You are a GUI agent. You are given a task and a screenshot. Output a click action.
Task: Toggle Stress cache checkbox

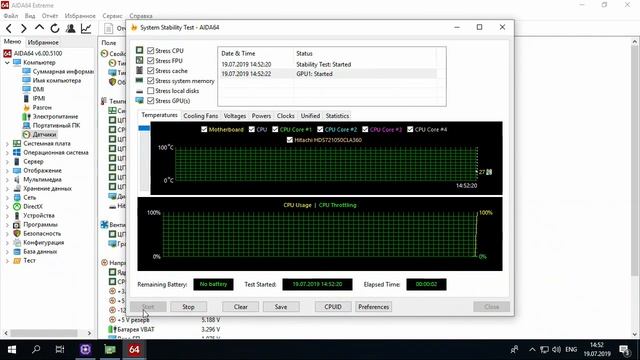(x=151, y=71)
